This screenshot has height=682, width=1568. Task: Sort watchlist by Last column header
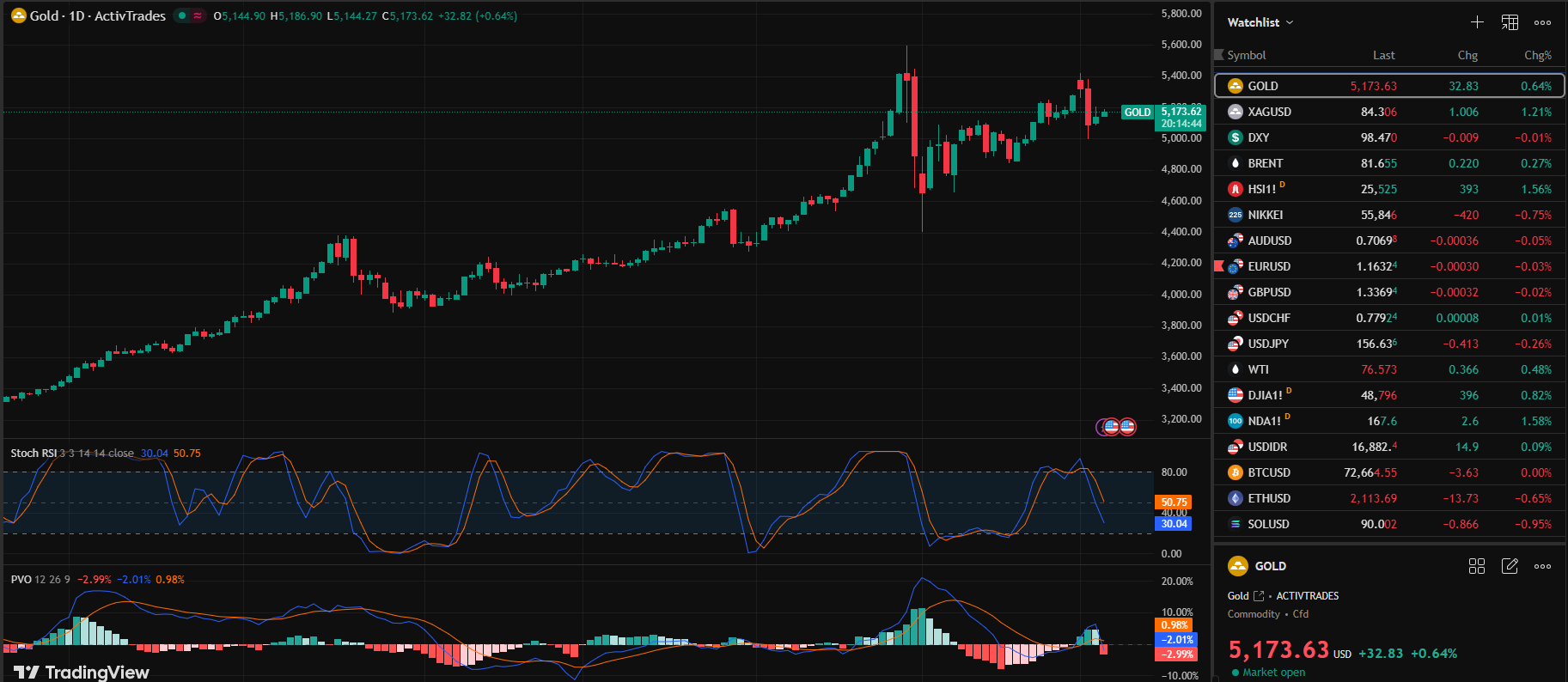(1383, 55)
